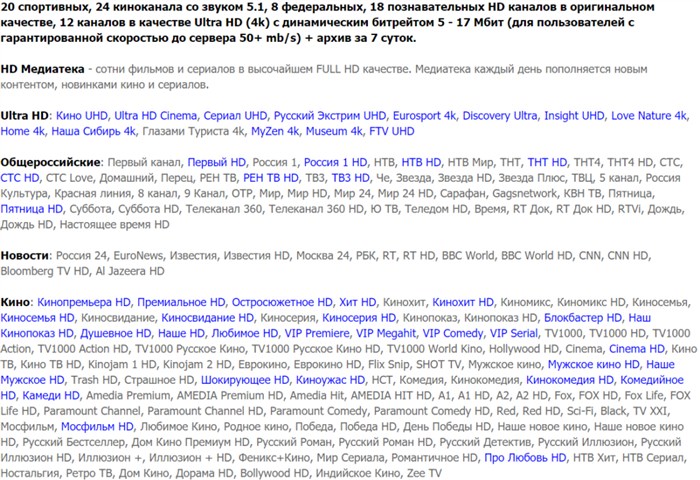Click the VIP Premiere link
Screen dimensions: 700x480
[x=317, y=334]
